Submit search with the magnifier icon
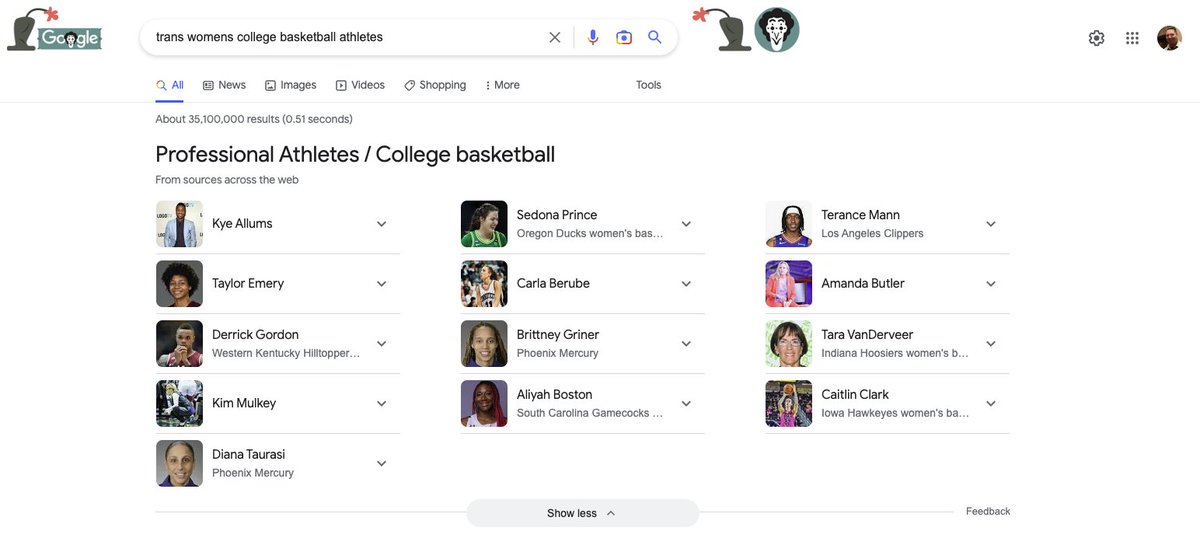Viewport: 1200px width, 545px height. [x=655, y=37]
